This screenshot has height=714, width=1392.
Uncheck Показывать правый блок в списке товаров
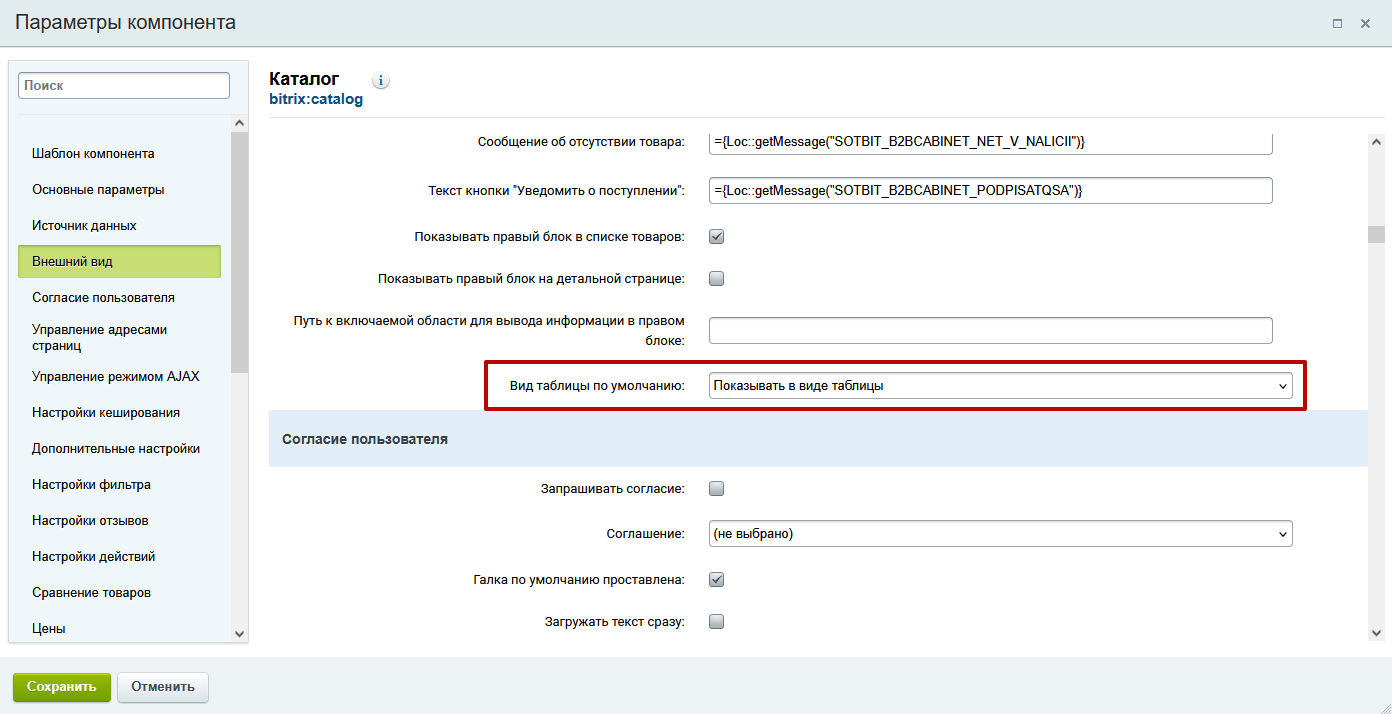click(716, 237)
